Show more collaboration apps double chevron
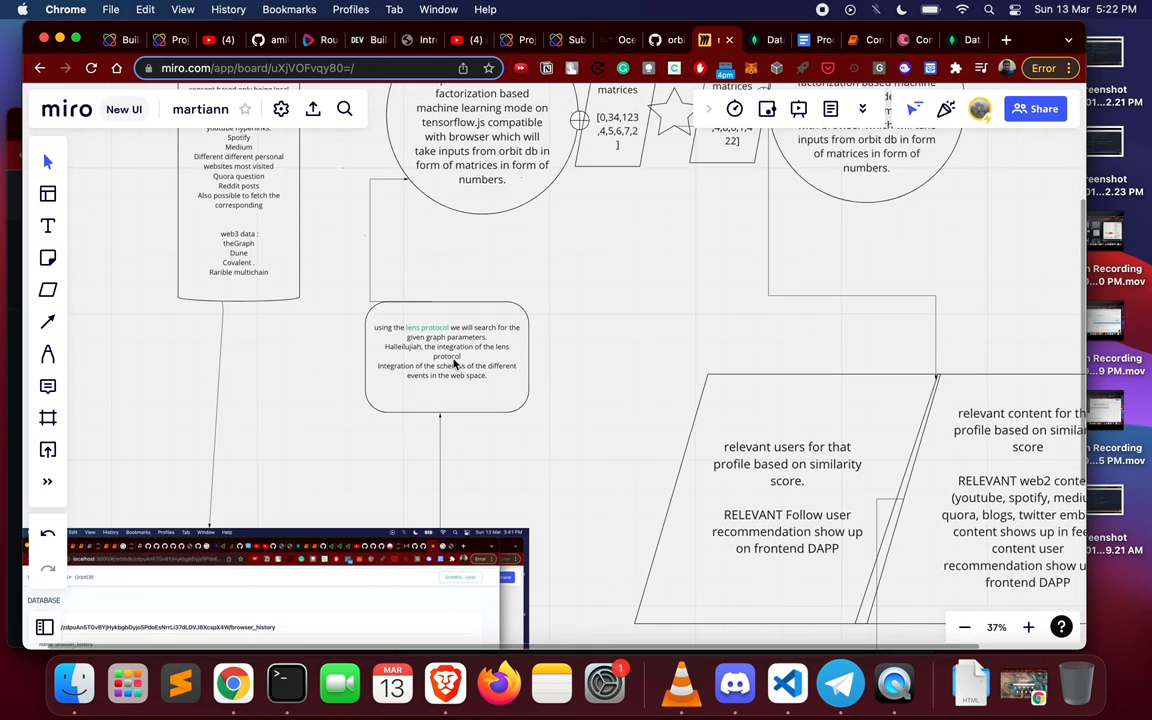This screenshot has height=720, width=1152. (x=863, y=109)
